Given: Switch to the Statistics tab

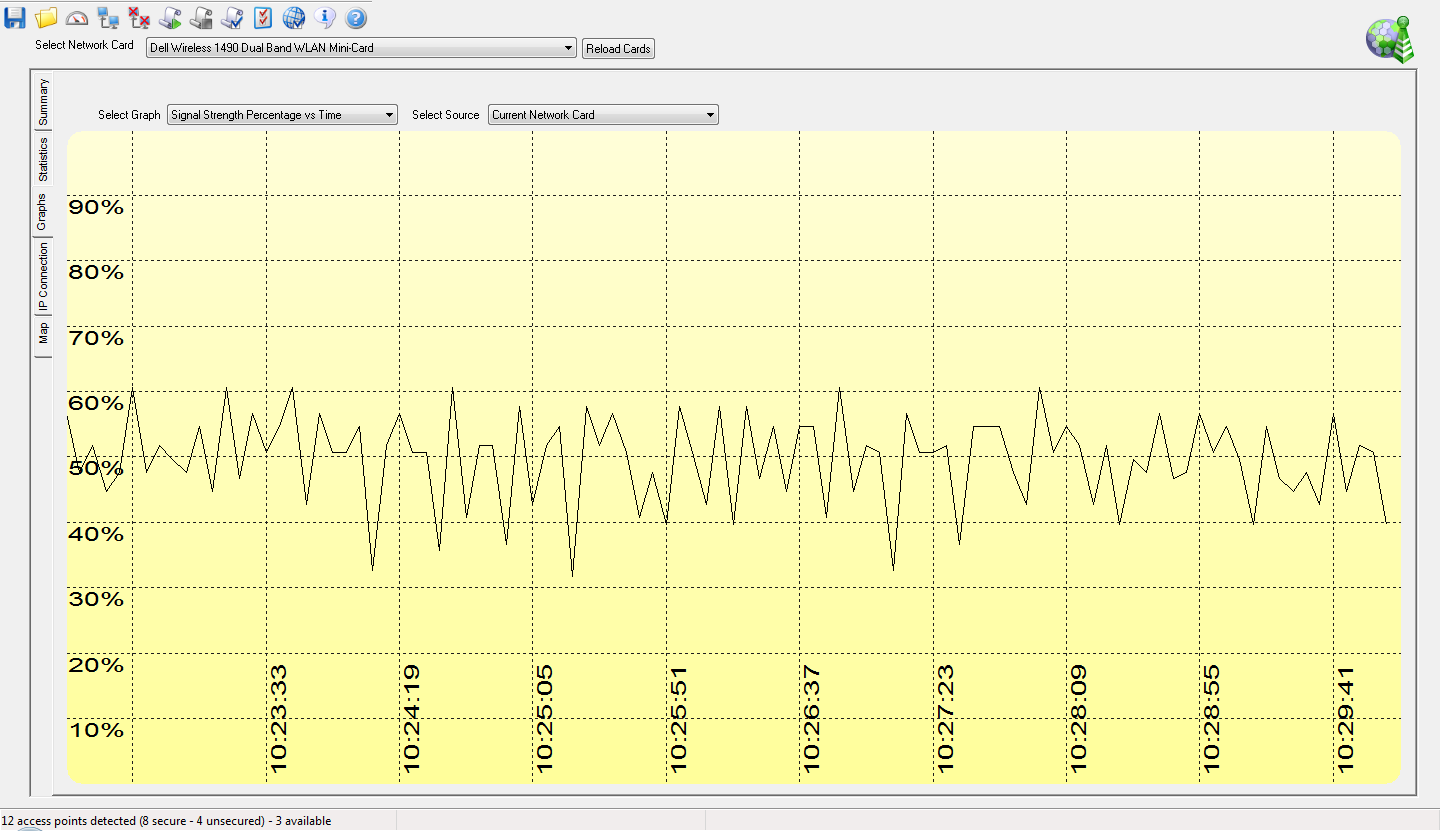Looking at the screenshot, I should click(43, 160).
